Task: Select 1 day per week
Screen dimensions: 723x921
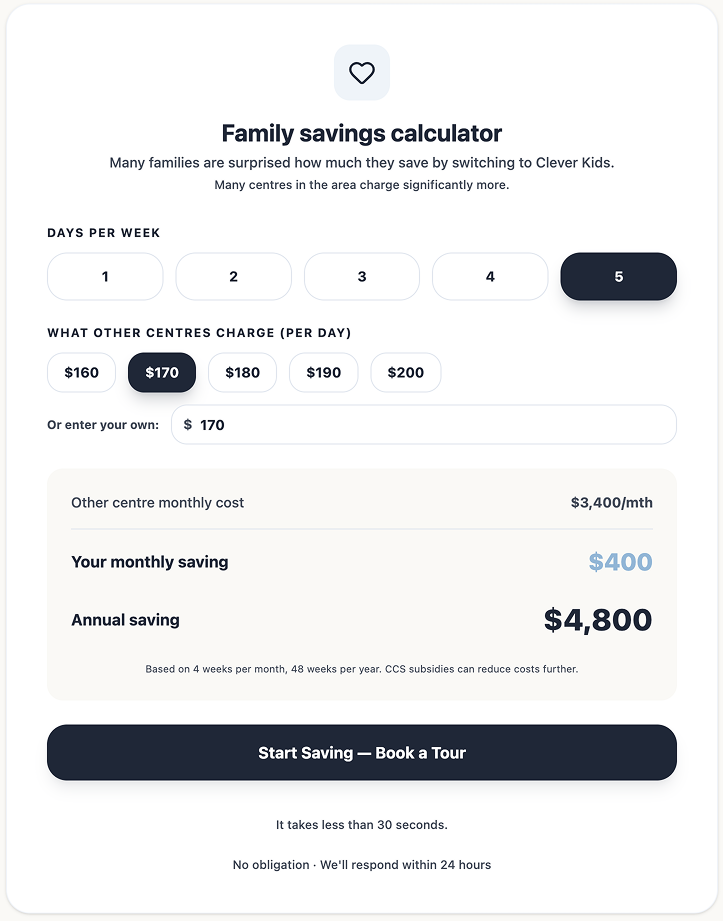Action: (x=105, y=277)
